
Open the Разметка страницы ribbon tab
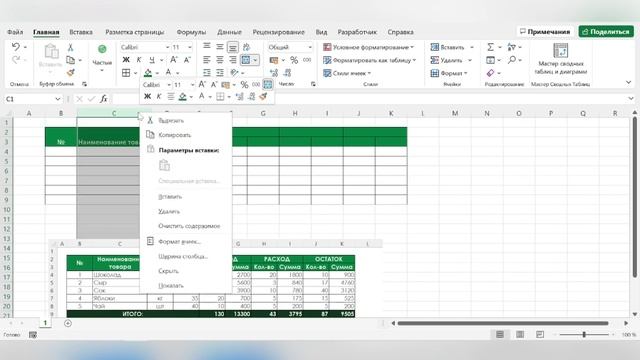[x=135, y=32]
